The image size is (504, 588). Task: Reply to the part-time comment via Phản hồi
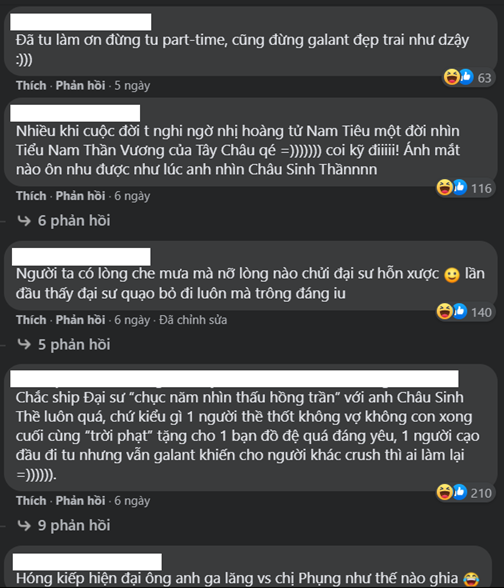(80, 86)
